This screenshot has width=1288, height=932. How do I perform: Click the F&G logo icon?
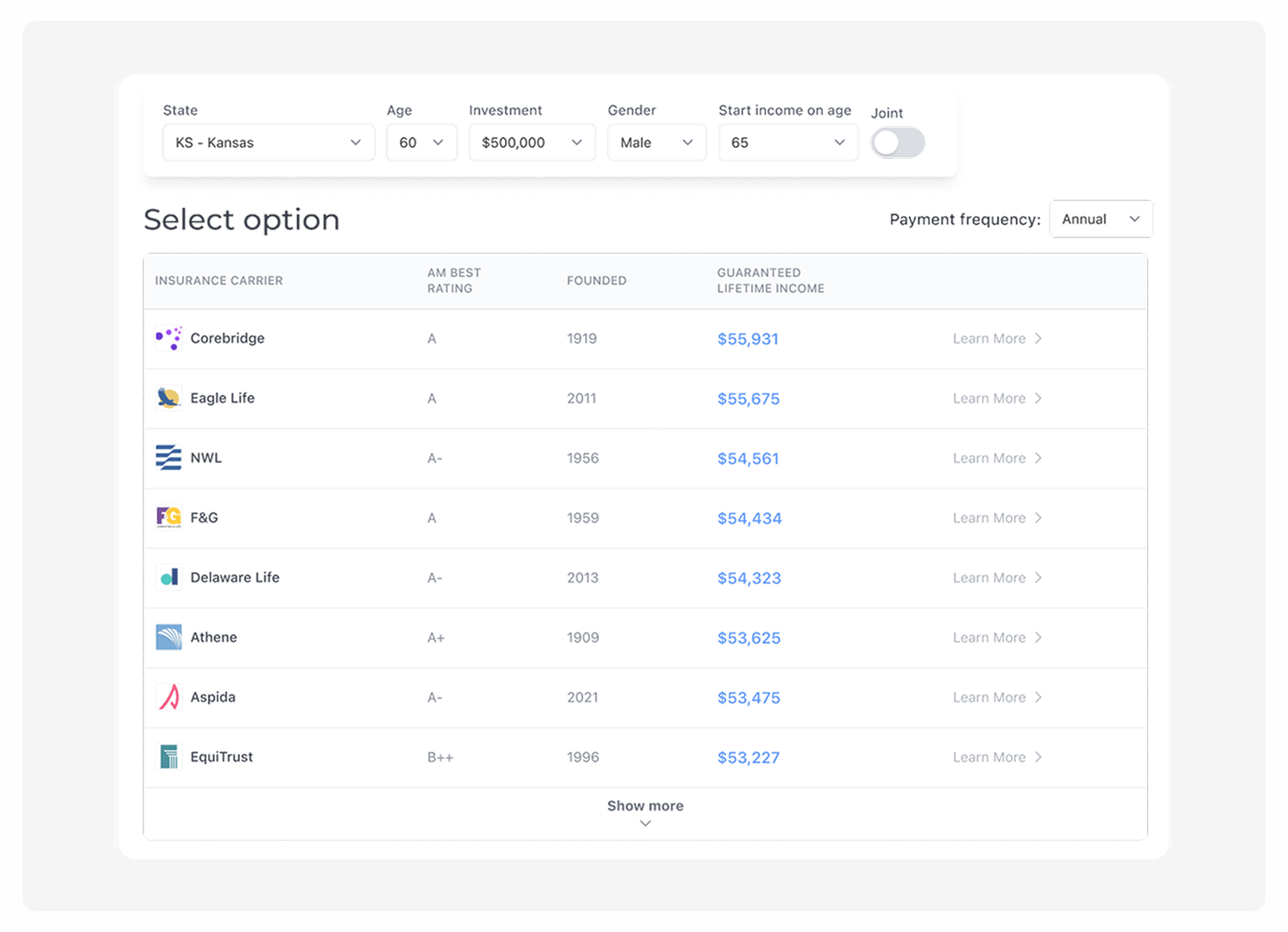click(x=168, y=517)
